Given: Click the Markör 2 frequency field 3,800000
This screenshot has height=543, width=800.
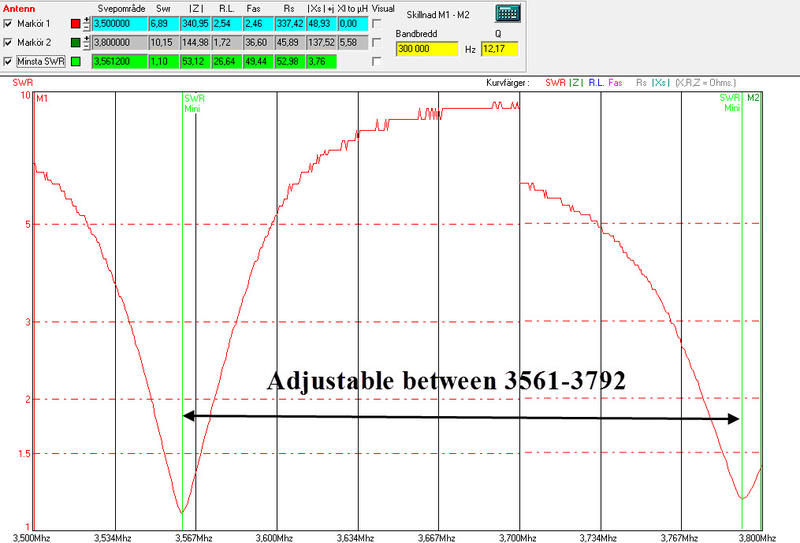Looking at the screenshot, I should 120,42.
